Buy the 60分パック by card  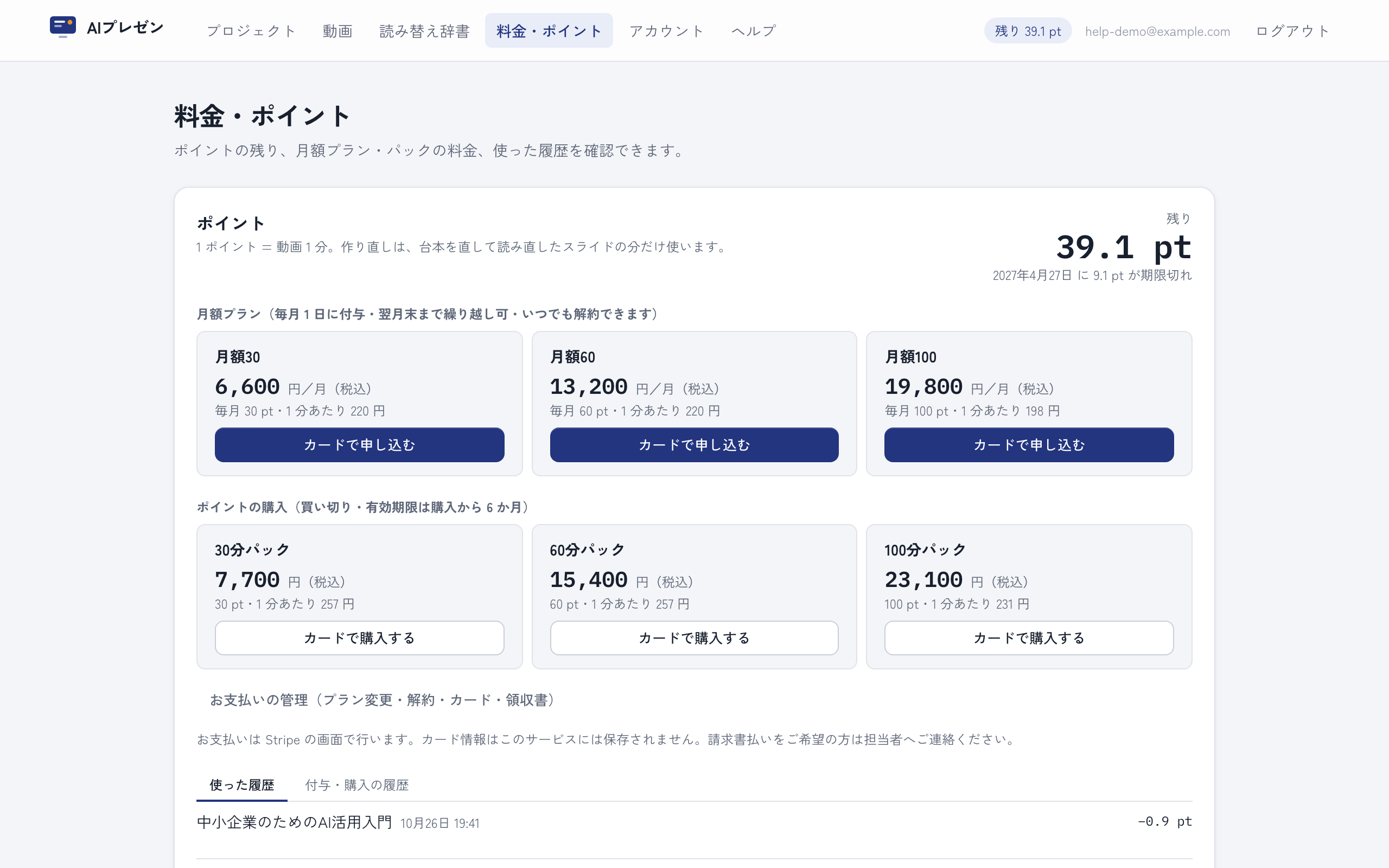[694, 638]
